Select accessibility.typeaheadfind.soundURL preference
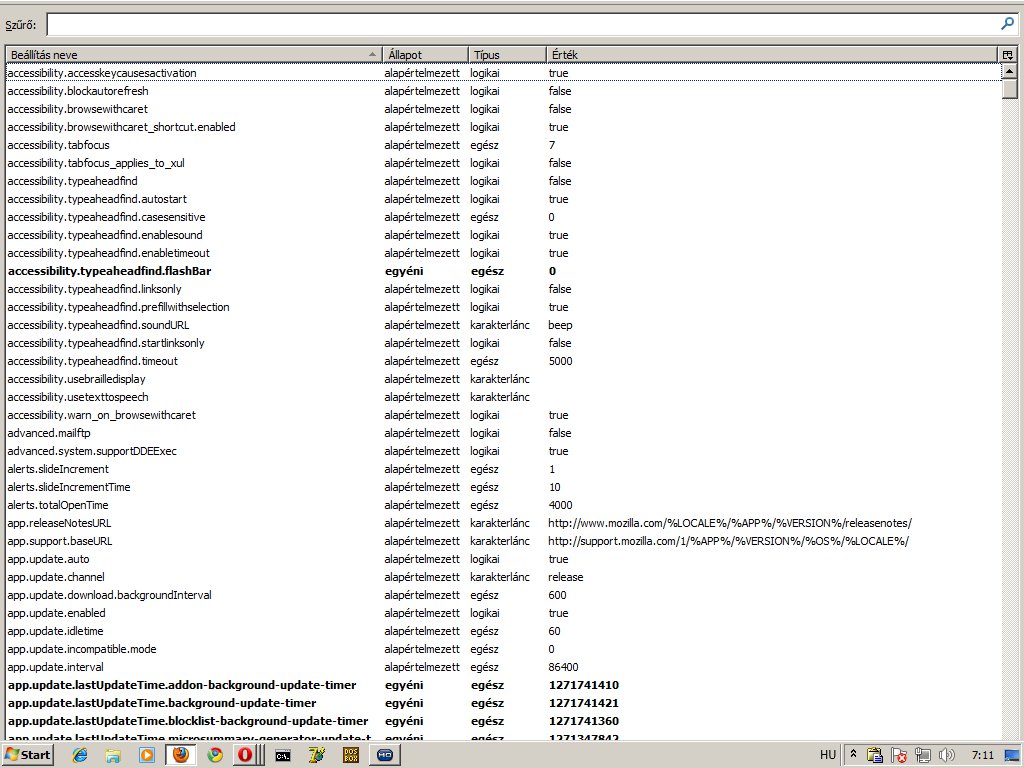The image size is (1024, 768). pyautogui.click(x=503, y=325)
